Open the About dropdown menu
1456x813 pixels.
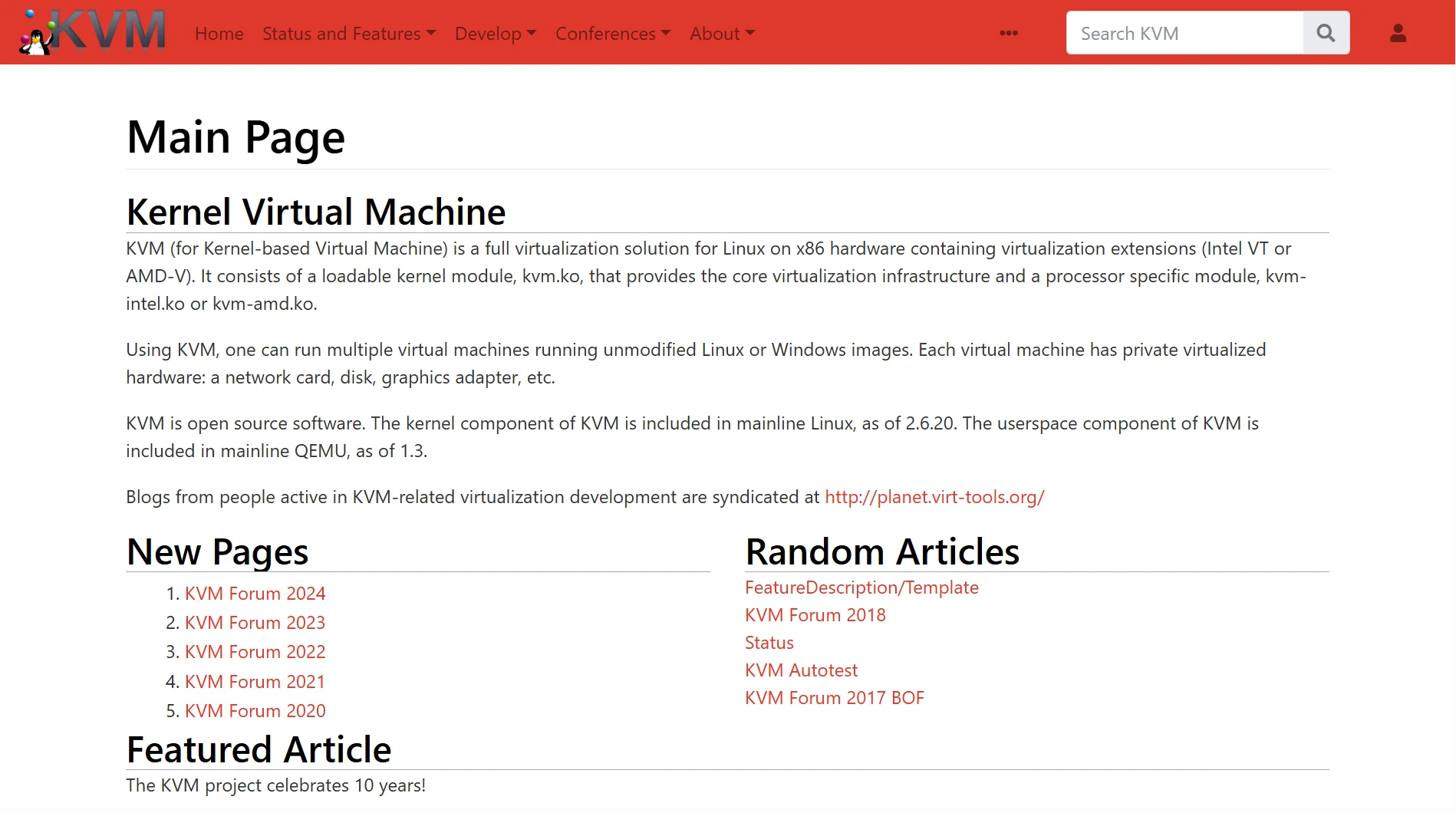point(723,34)
